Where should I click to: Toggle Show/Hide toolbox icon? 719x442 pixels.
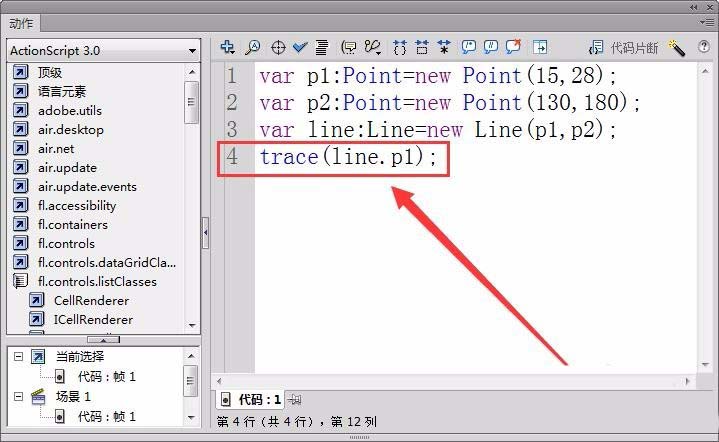pos(540,47)
